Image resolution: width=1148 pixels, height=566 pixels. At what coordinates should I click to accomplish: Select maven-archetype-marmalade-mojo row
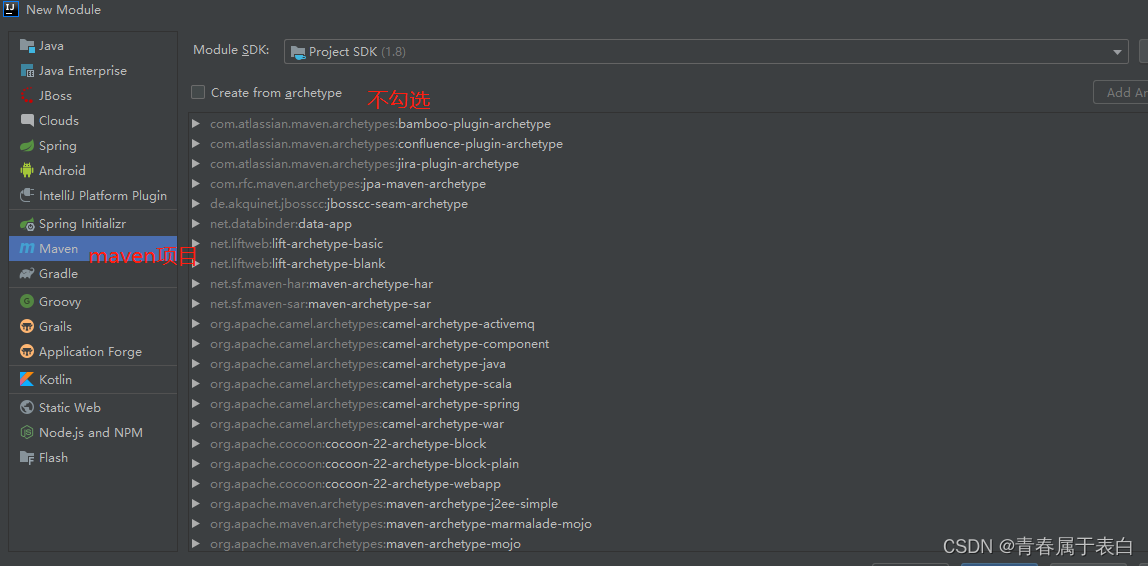point(668,524)
